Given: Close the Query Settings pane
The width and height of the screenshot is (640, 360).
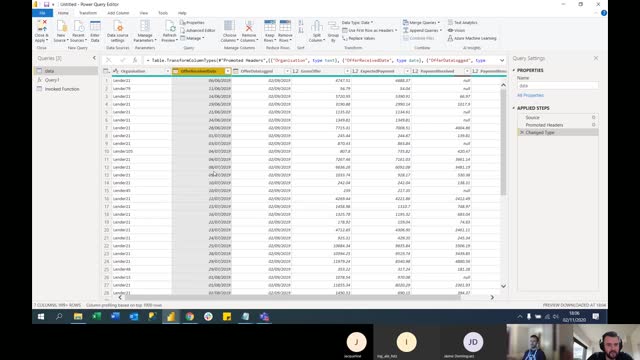Looking at the screenshot, I should (x=596, y=58).
